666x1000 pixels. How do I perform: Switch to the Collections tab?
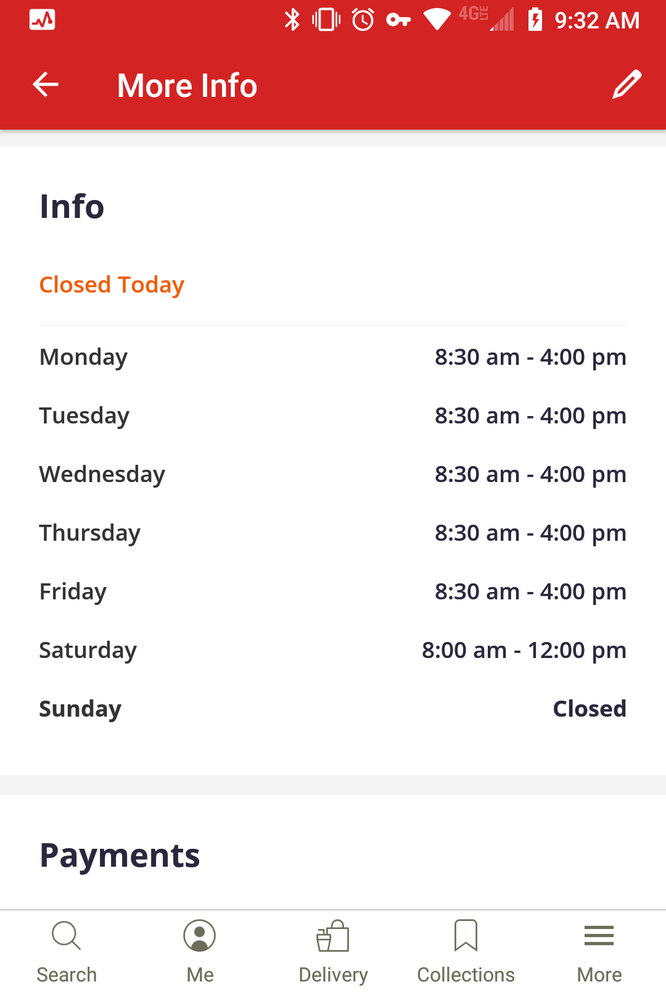tap(466, 952)
